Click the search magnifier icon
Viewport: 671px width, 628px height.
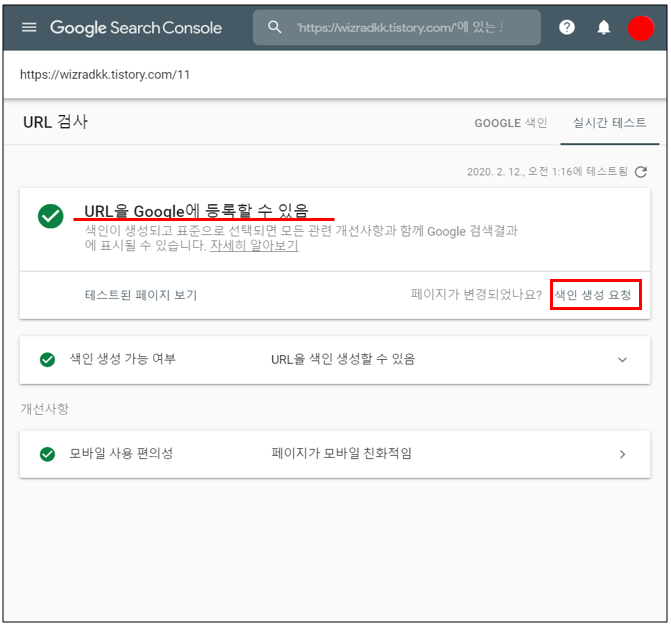[x=274, y=27]
